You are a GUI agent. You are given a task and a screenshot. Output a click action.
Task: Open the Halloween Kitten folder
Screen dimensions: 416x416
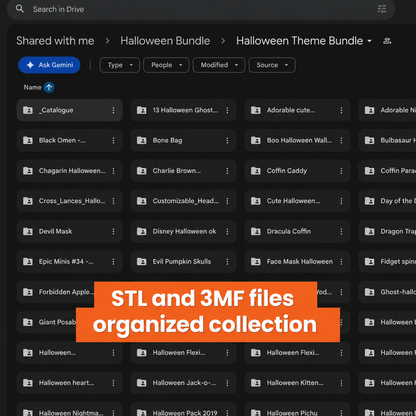point(298,383)
